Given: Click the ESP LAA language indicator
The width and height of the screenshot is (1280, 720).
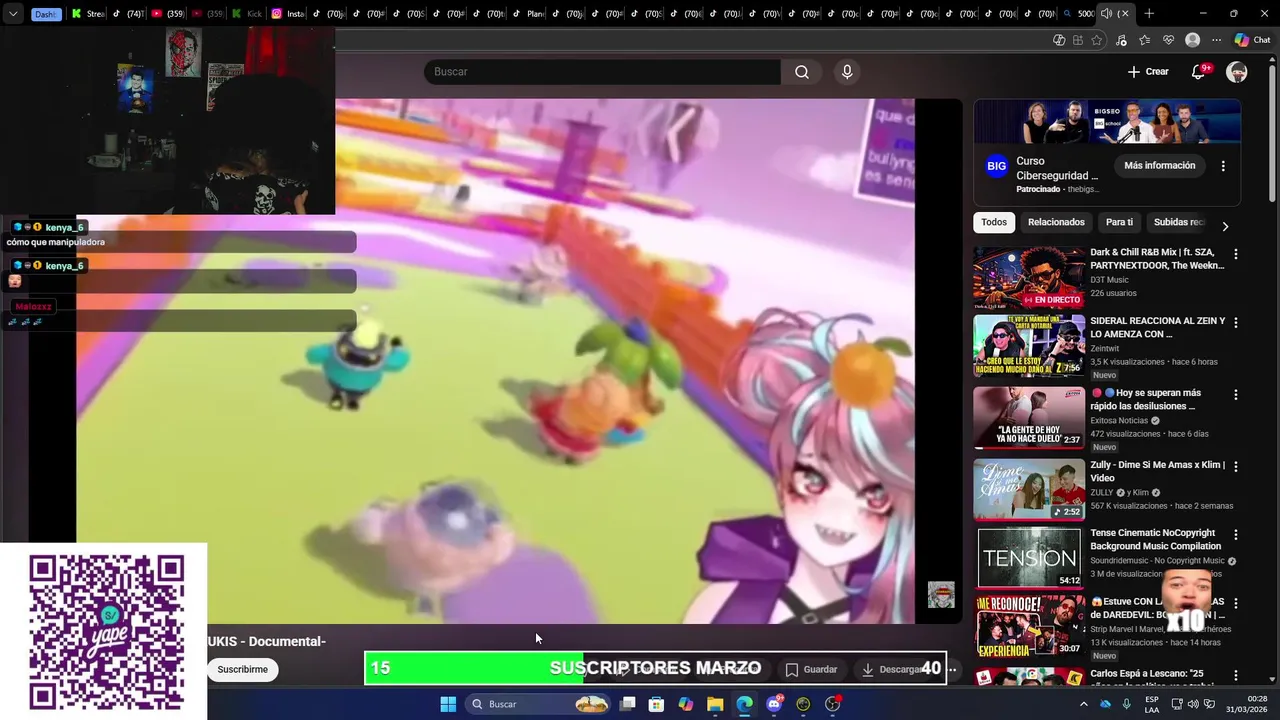Looking at the screenshot, I should tap(1152, 704).
